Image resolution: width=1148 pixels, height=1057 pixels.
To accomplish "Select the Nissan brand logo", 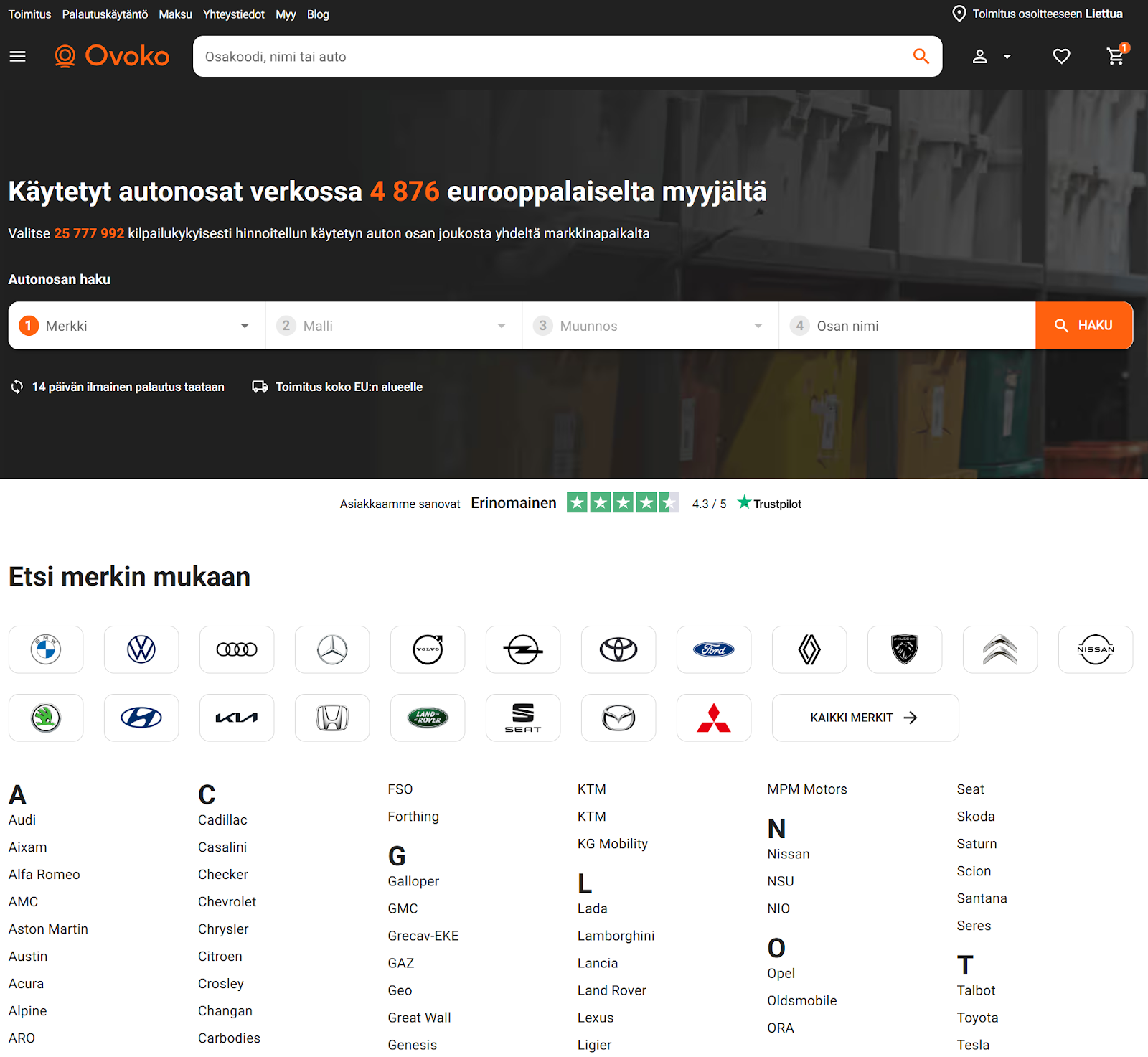I will pyautogui.click(x=1096, y=649).
